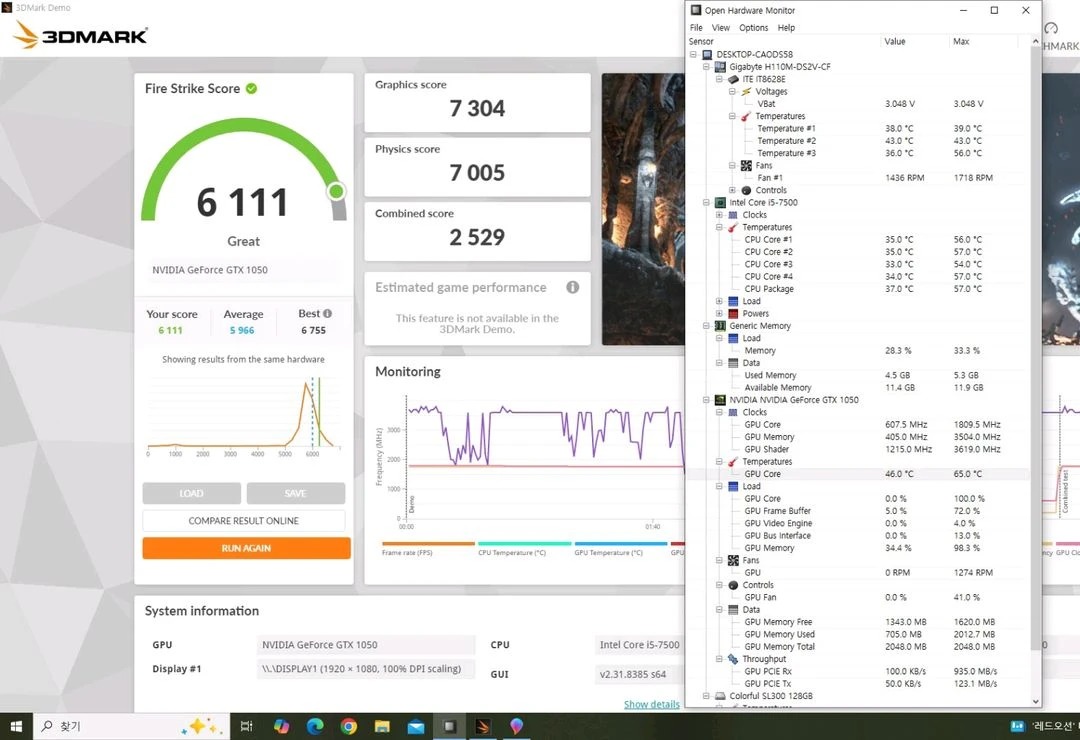
Task: Click the Gigabyte H110M-DS2V-CF mainboard icon
Action: [x=720, y=67]
